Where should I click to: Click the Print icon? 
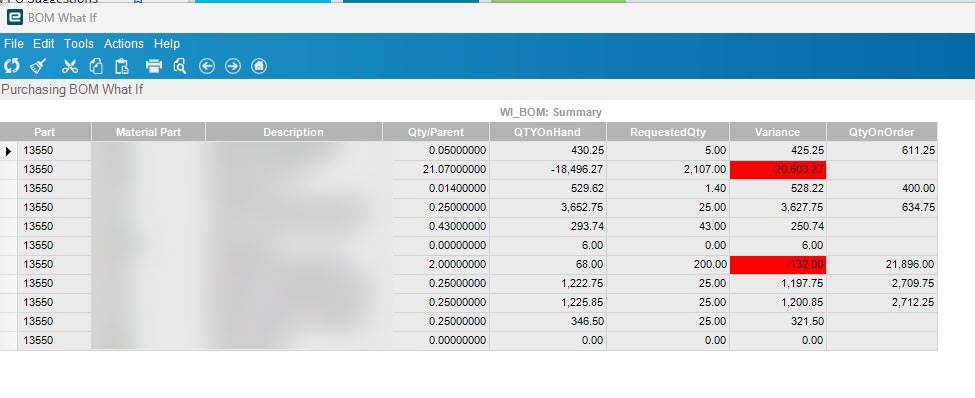pyautogui.click(x=154, y=65)
